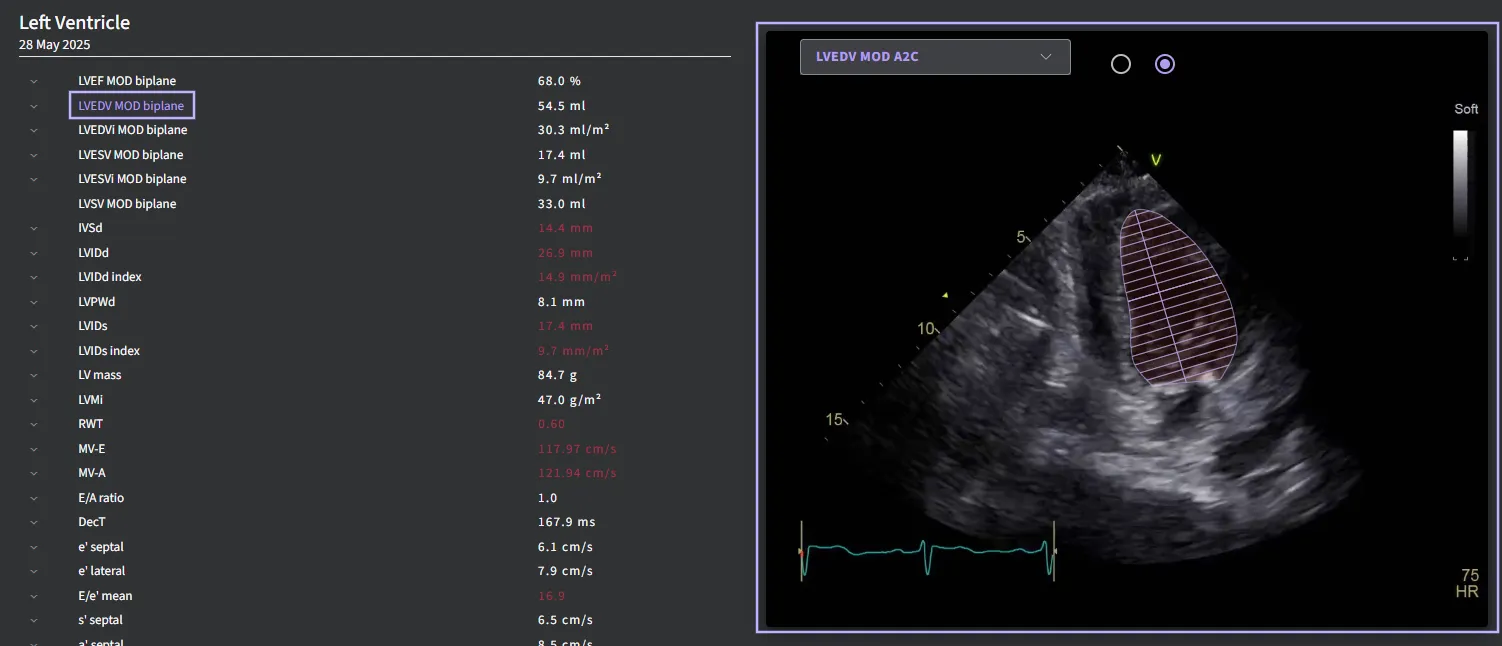Expand the E/A ratio row chevron
This screenshot has width=1502, height=646.
34,498
